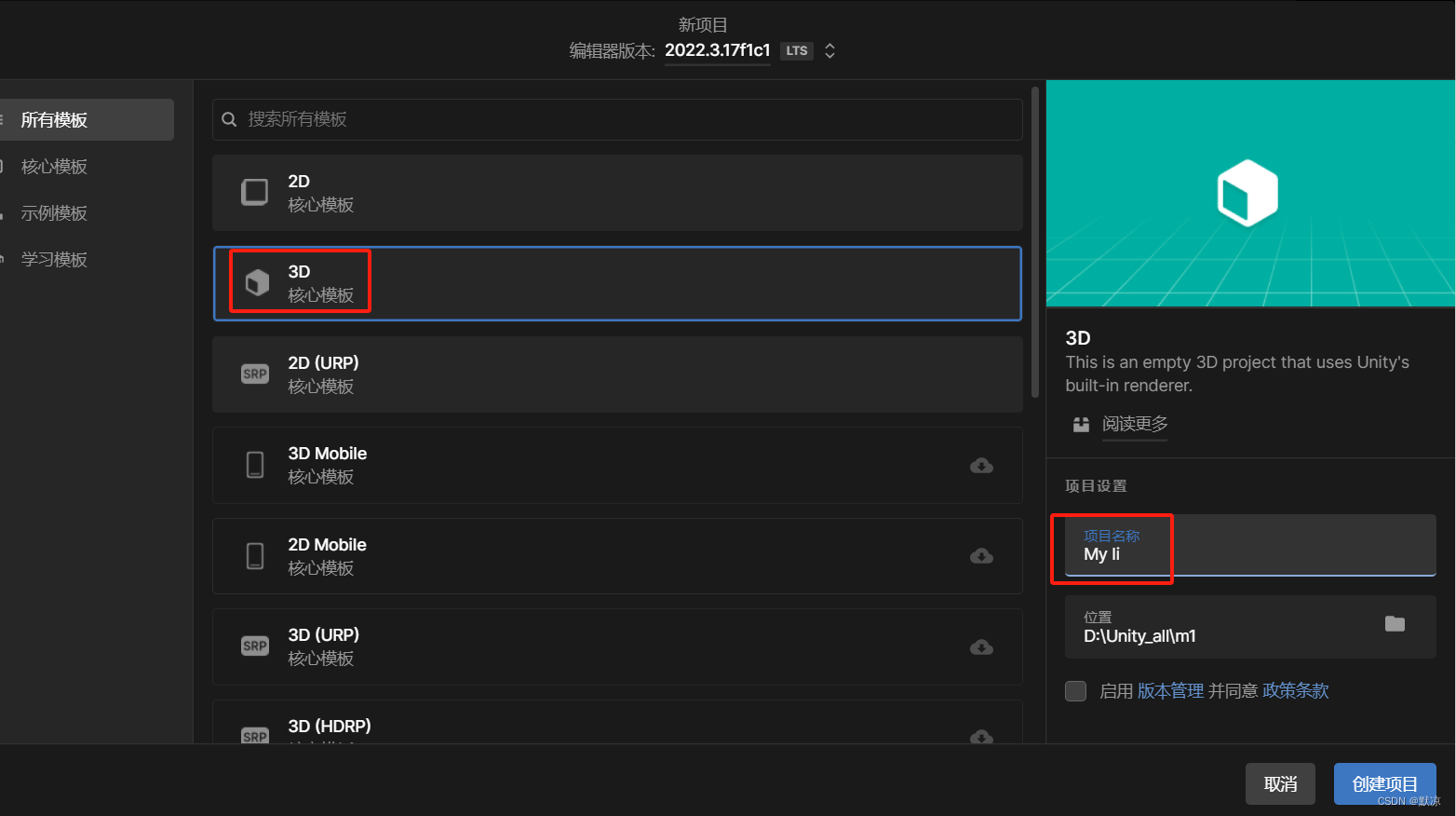The height and width of the screenshot is (816, 1456).
Task: Click the white cube in preview
Action: [x=1247, y=193]
